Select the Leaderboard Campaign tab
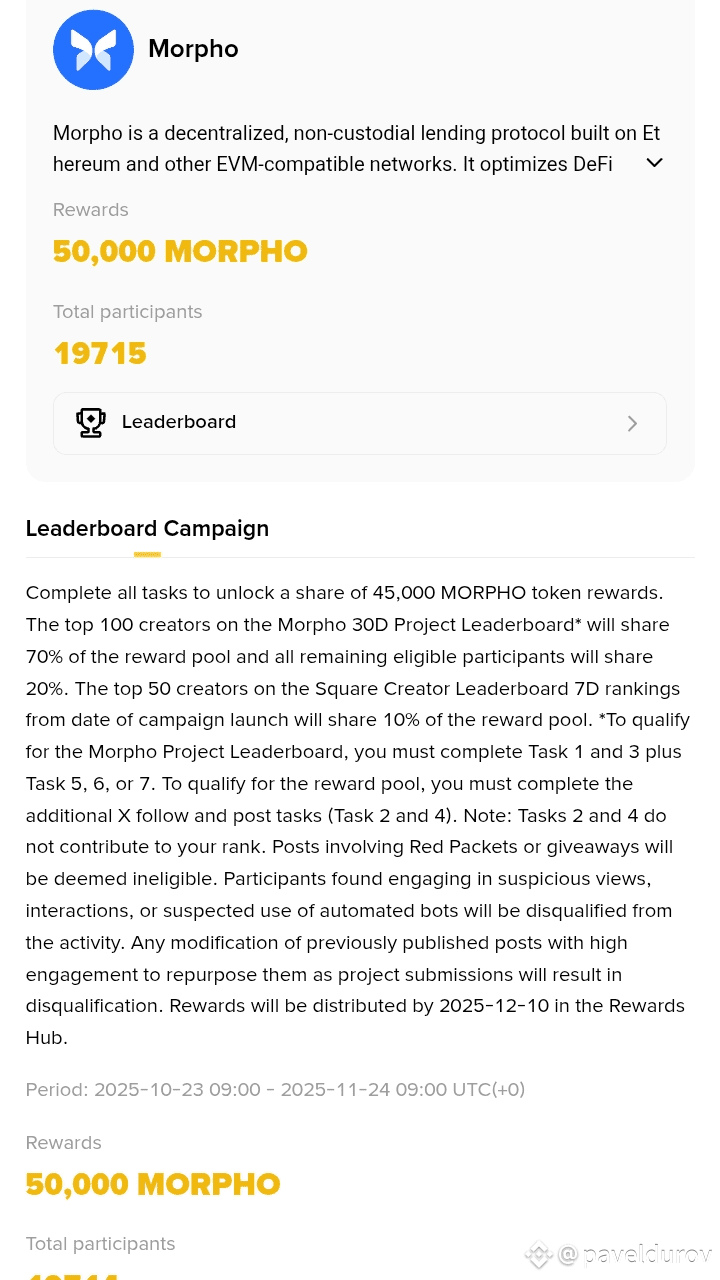 pyautogui.click(x=147, y=528)
